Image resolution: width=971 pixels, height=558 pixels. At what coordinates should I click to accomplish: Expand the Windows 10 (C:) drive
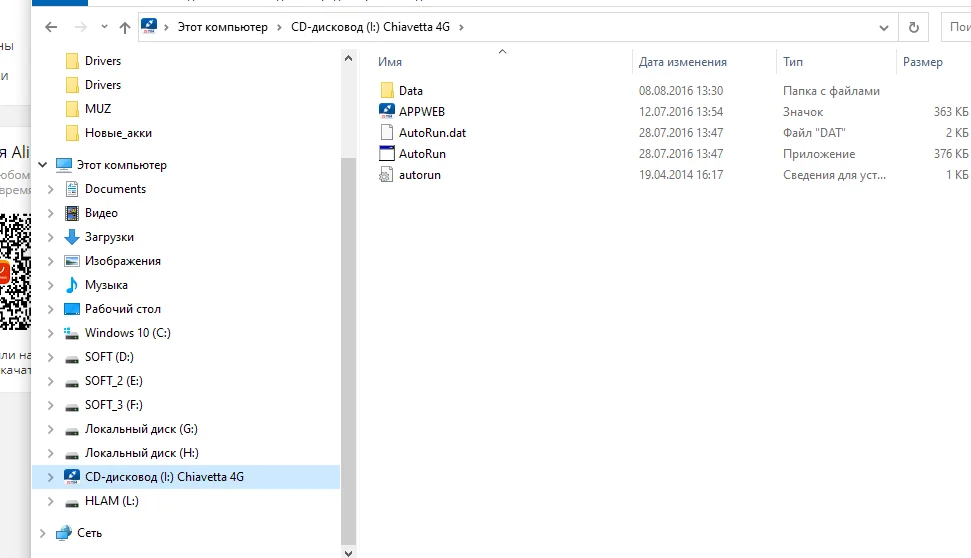(51, 333)
